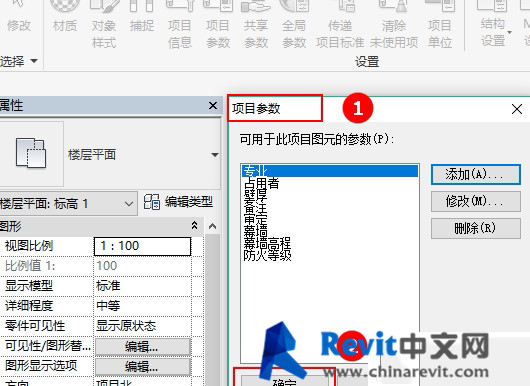Click the 显示模型 value 标准

[142, 286]
